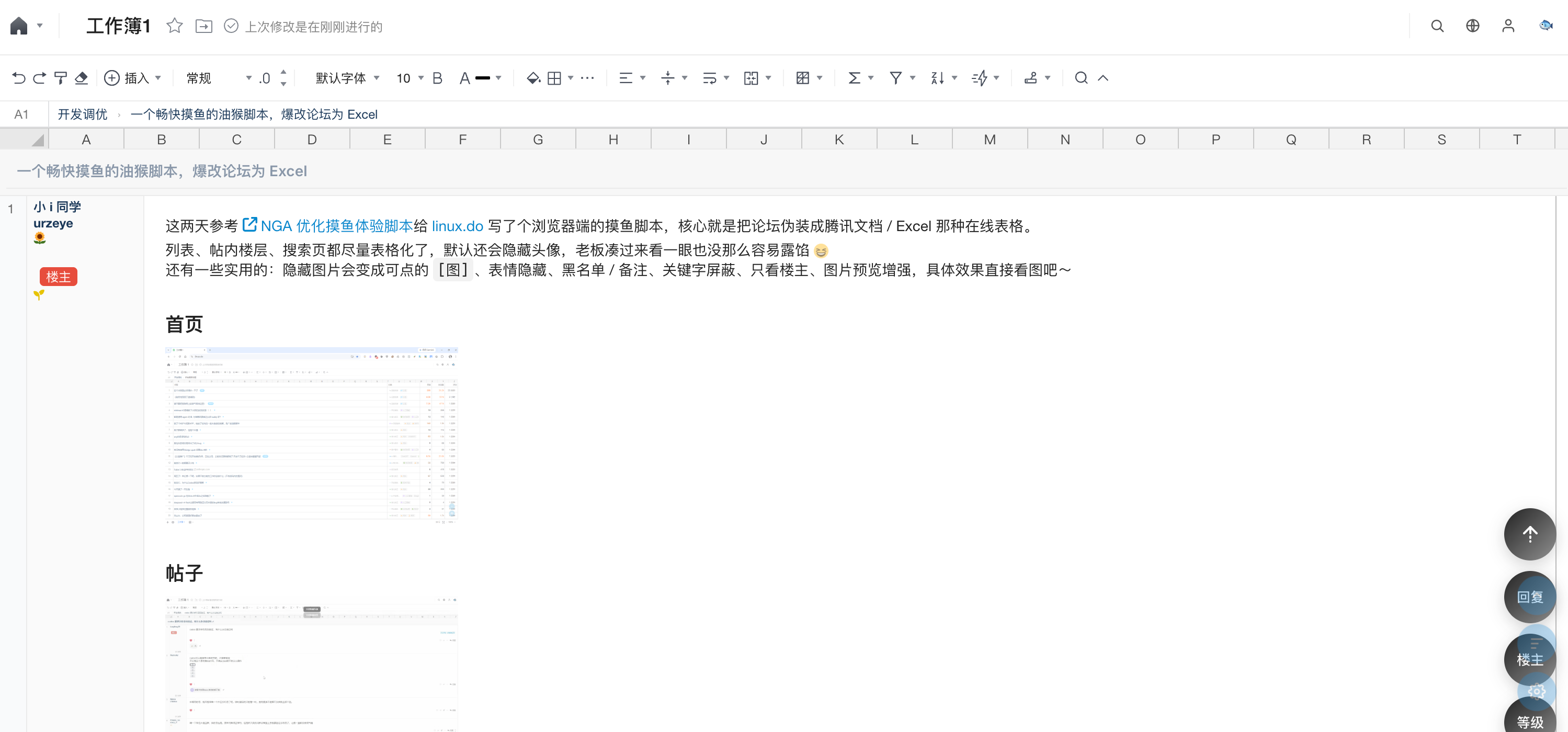This screenshot has width=1568, height=732.
Task: Open the 帖子 screenshot thumbnail
Action: (x=312, y=664)
